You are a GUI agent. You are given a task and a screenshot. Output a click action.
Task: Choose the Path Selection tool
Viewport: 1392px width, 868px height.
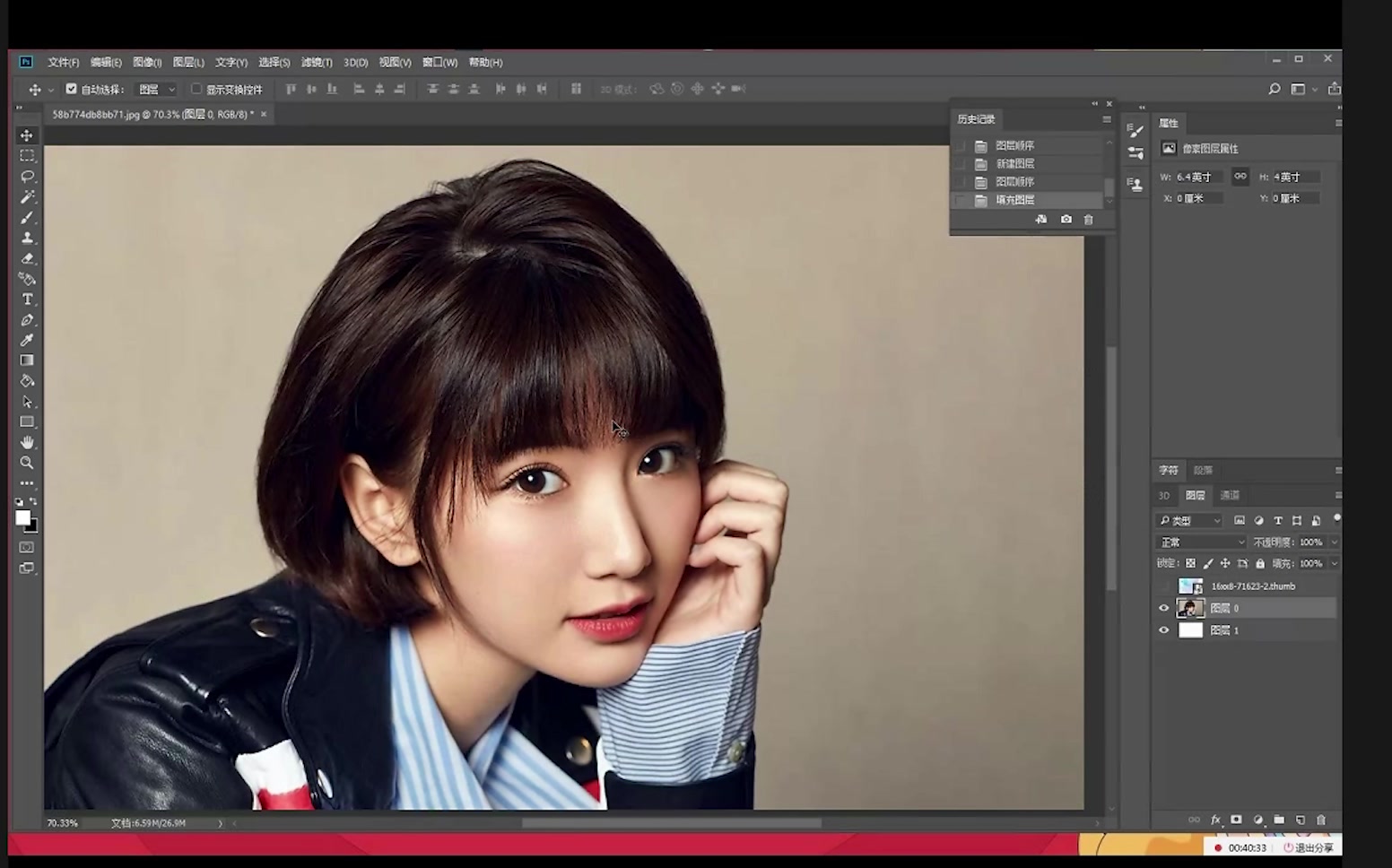pyautogui.click(x=27, y=402)
